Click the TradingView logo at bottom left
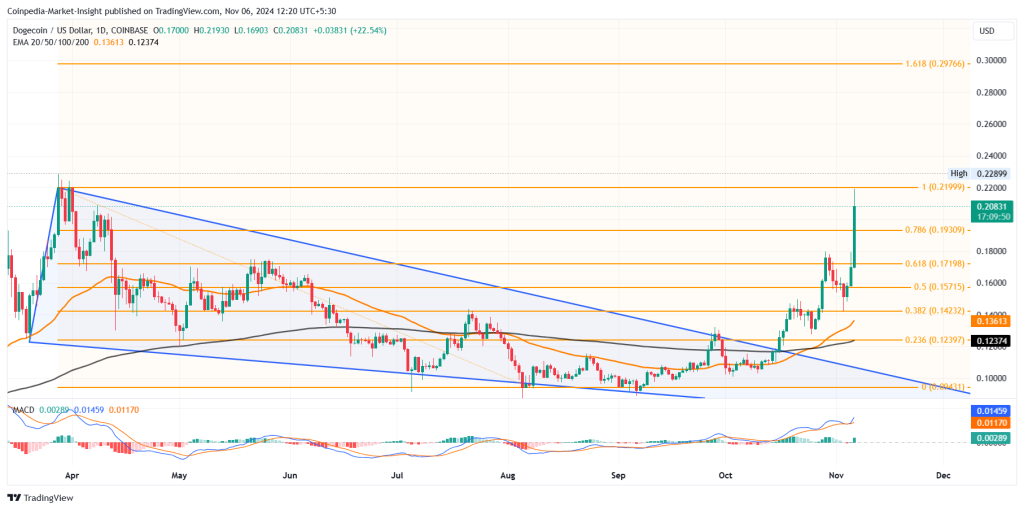Viewport: 1024px width, 510px height. [x=40, y=498]
